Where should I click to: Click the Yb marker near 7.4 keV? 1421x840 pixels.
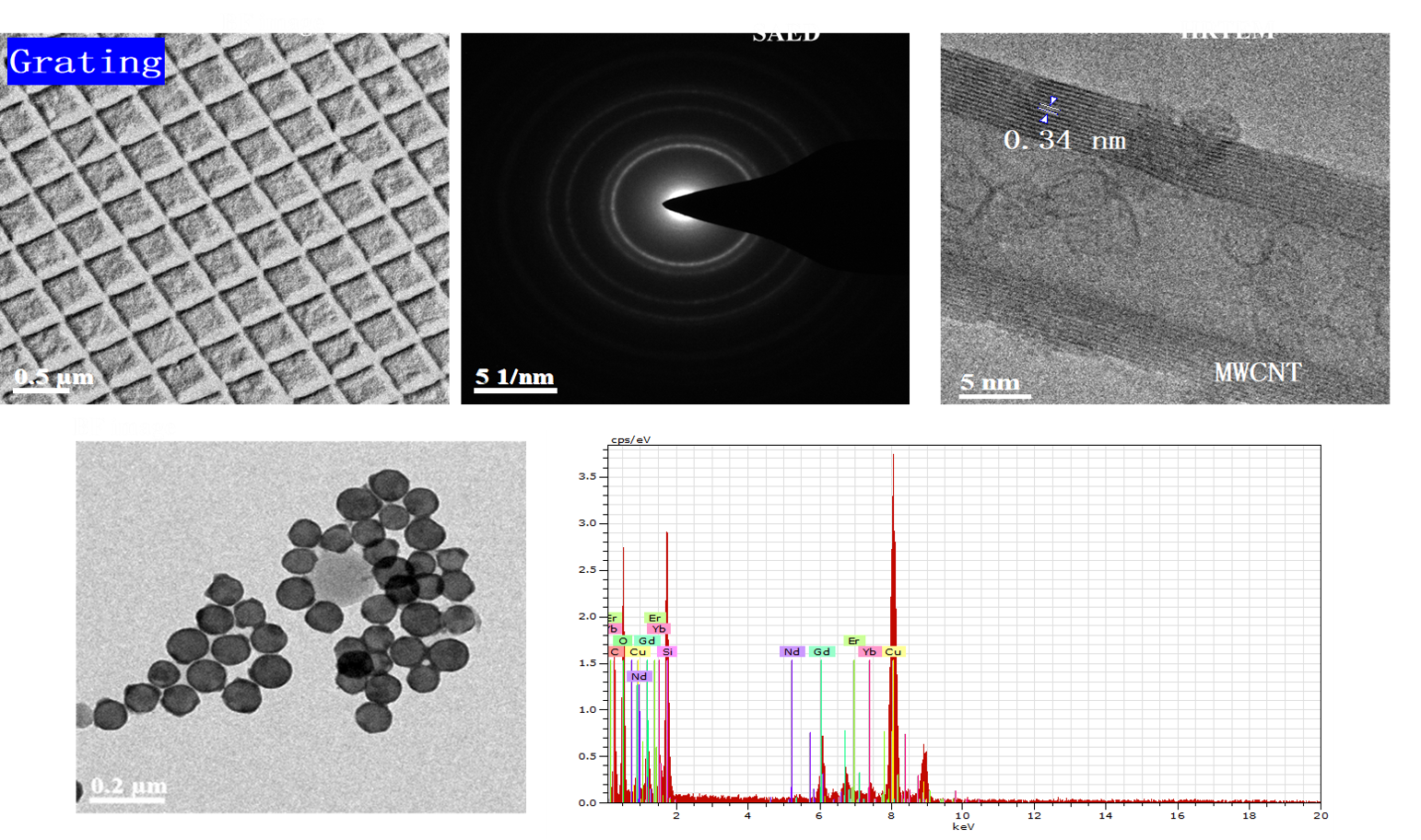pyautogui.click(x=869, y=651)
